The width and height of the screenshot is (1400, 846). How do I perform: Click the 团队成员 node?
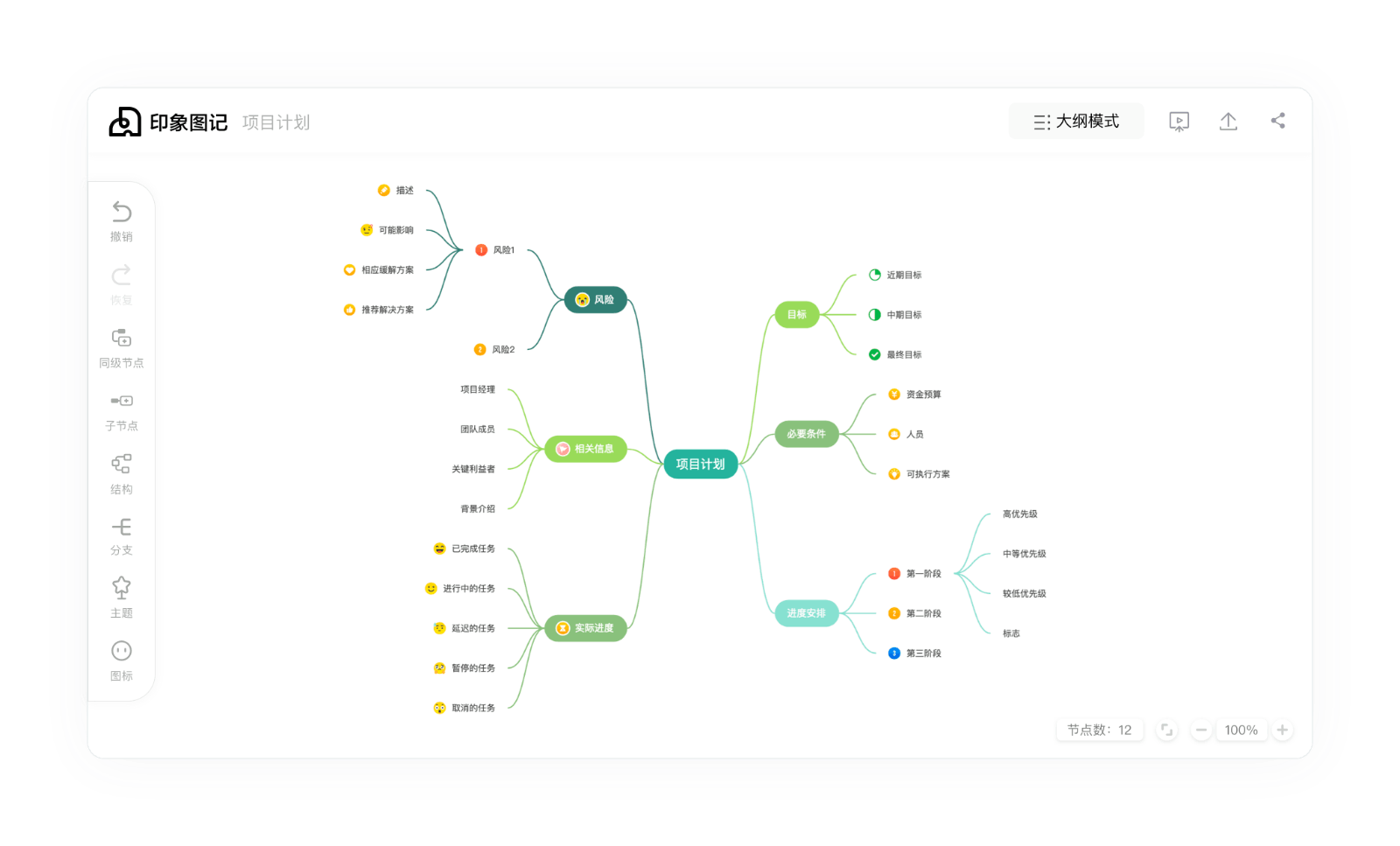[478, 430]
